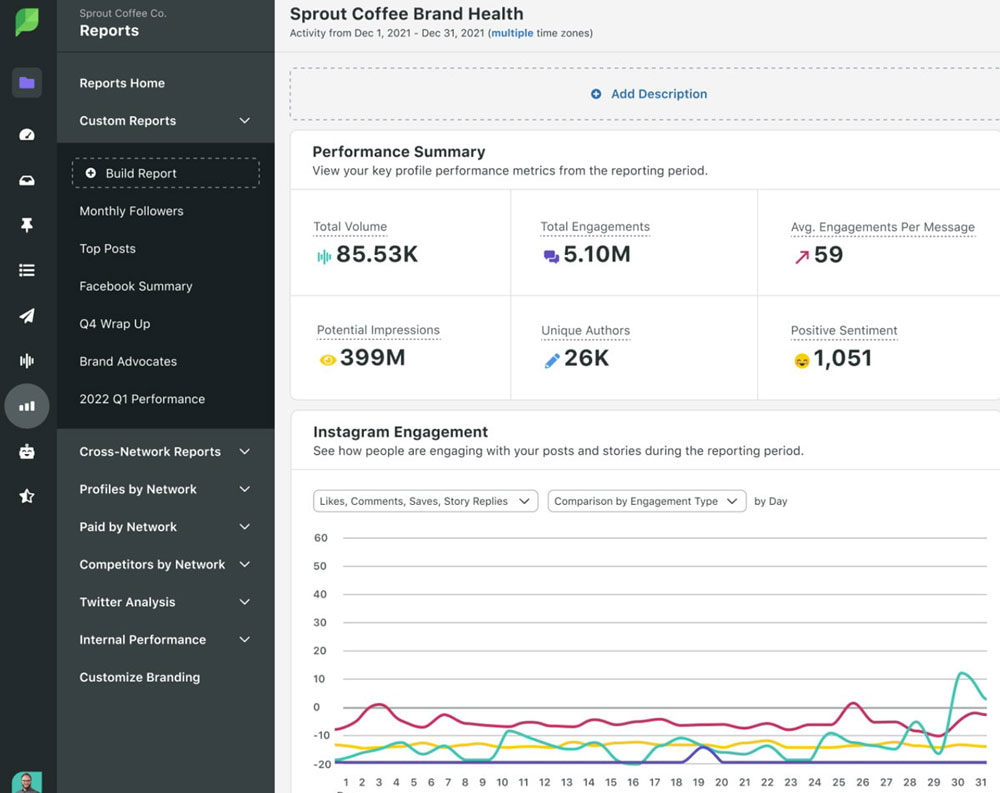Open the dashboard gauge icon
The height and width of the screenshot is (793, 1000).
(x=27, y=135)
